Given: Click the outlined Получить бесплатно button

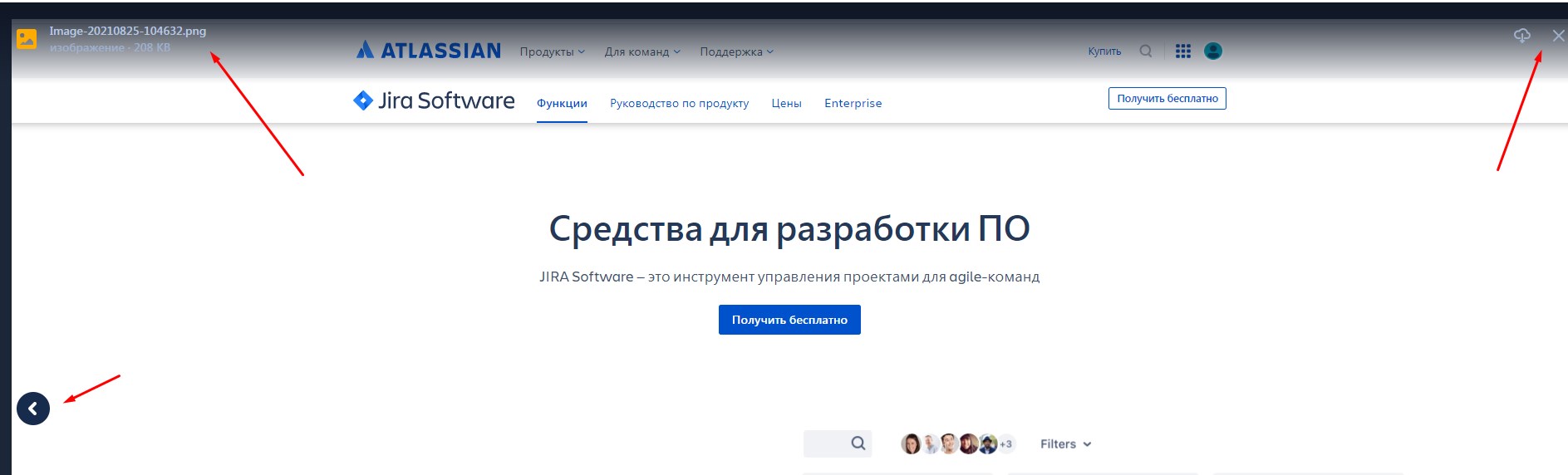Looking at the screenshot, I should (x=1167, y=98).
